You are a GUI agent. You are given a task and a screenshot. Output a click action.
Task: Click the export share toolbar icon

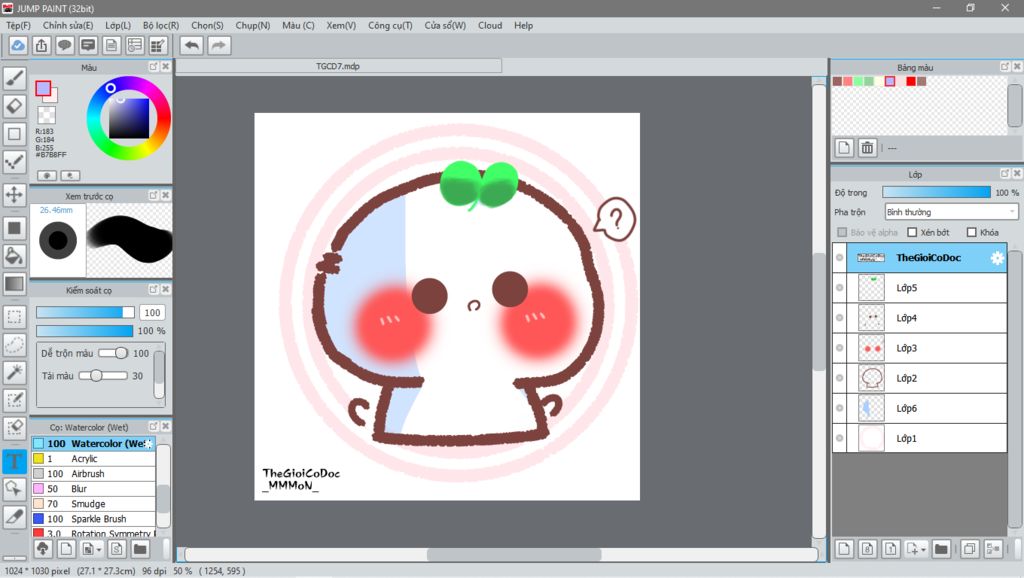pos(41,45)
